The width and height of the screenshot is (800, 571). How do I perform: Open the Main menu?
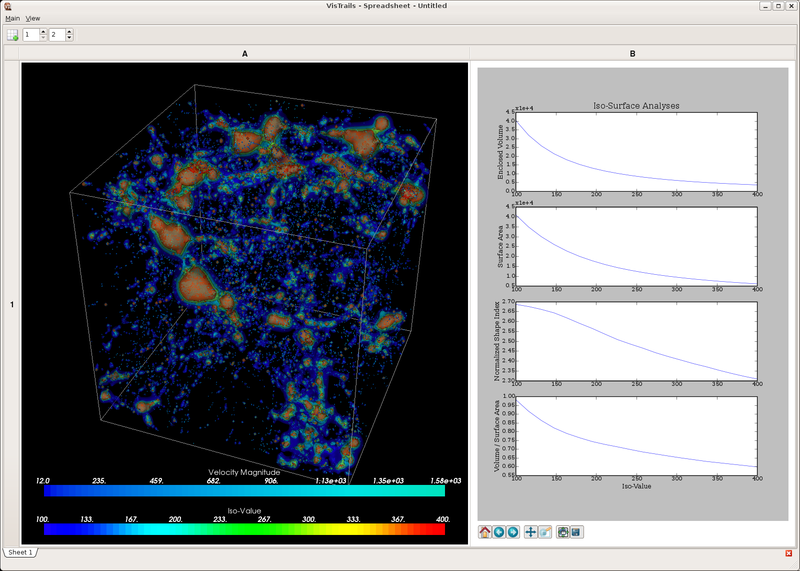[x=12, y=18]
